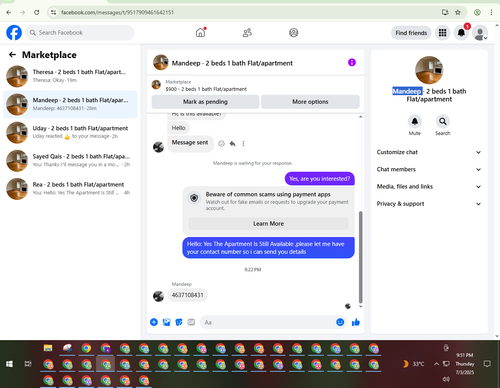Open File Explorer from taskbar
The image size is (500, 388).
(x=48, y=348)
